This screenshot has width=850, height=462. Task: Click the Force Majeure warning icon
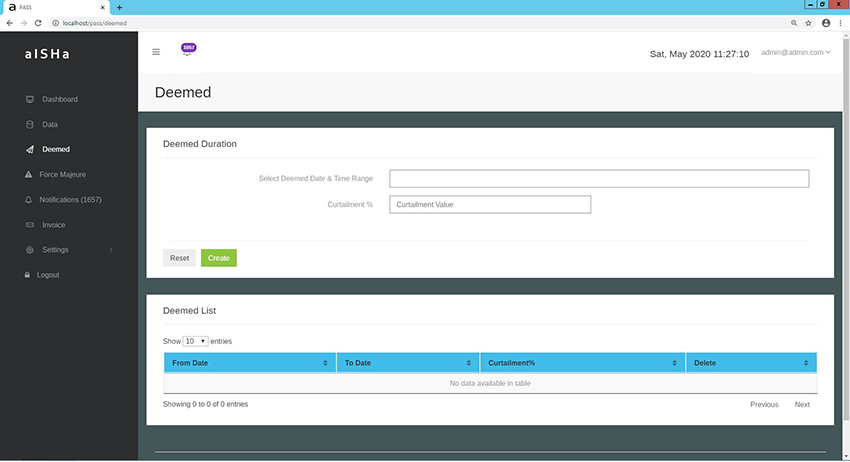pyautogui.click(x=30, y=175)
